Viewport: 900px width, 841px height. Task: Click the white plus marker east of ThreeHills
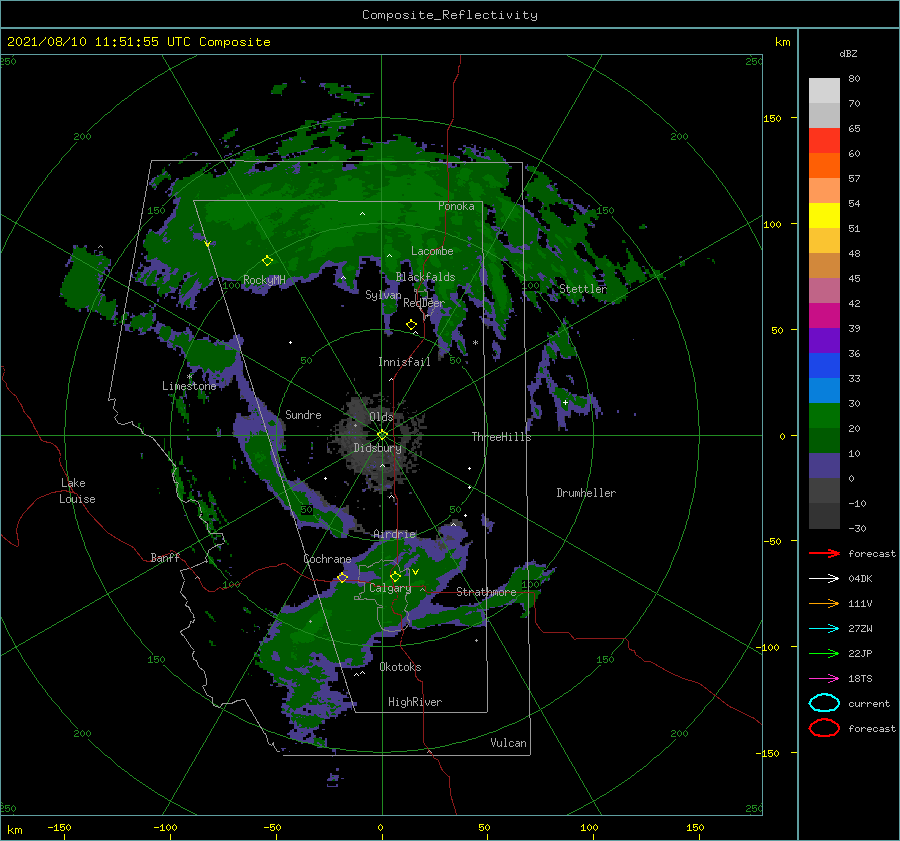[x=565, y=402]
